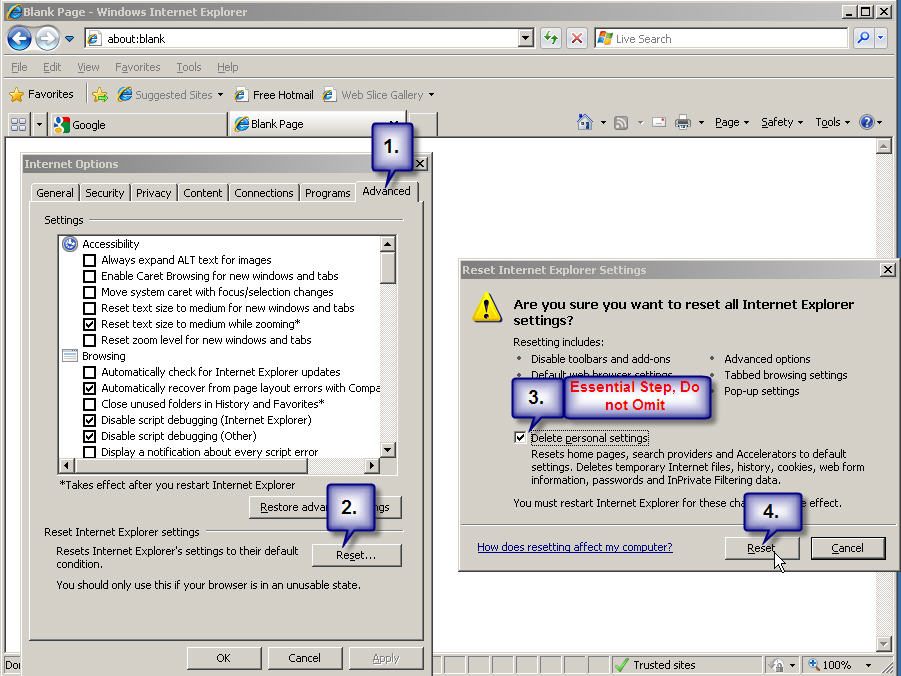
Task: Check Automatically check for Internet Explorer updates
Action: pyautogui.click(x=89, y=372)
